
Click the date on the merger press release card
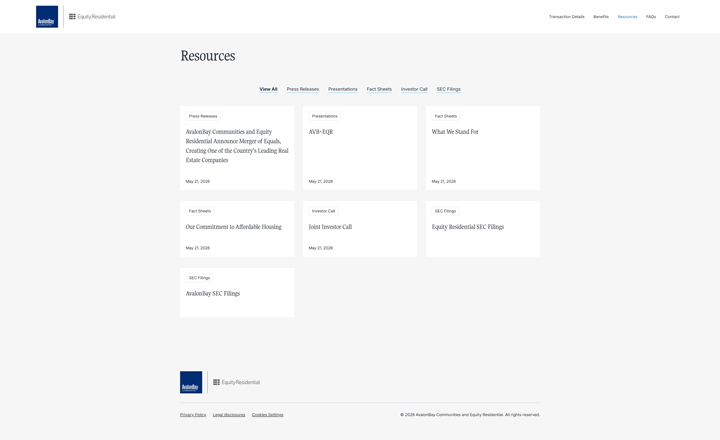(197, 181)
